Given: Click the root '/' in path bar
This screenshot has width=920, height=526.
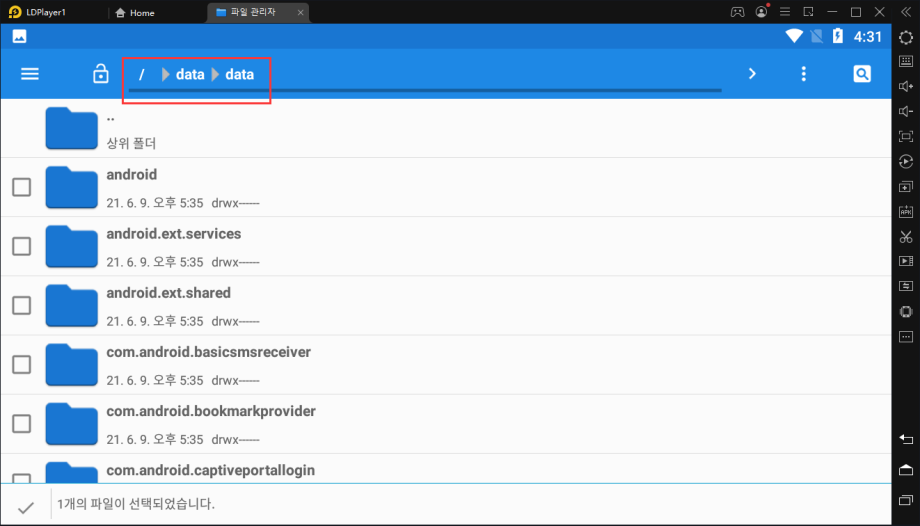Looking at the screenshot, I should pos(142,74).
